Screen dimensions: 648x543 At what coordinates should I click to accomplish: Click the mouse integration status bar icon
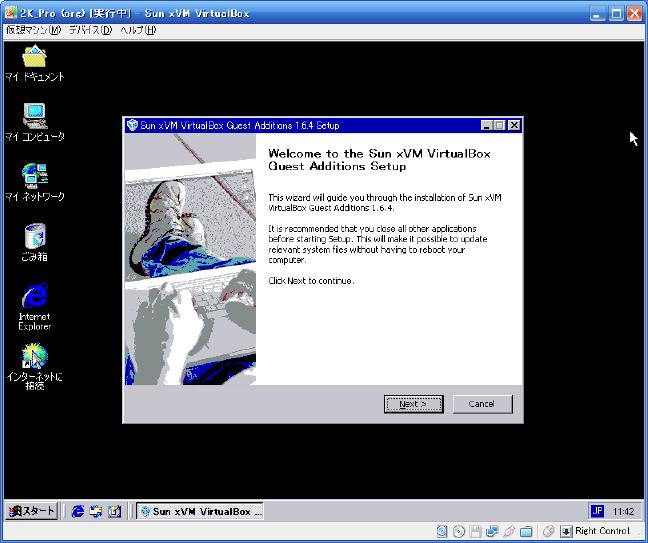click(x=548, y=531)
